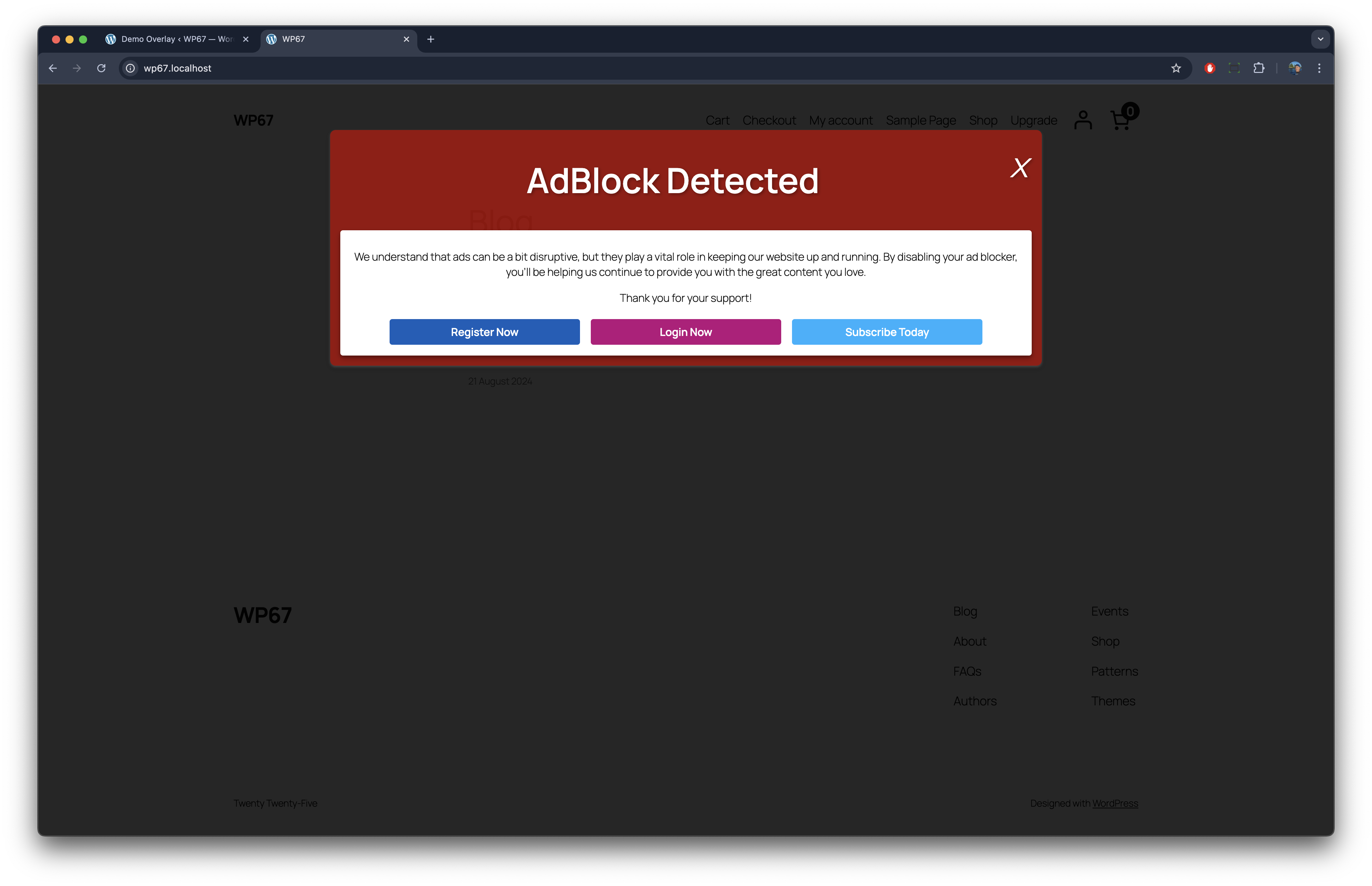Viewport: 1372px width, 886px height.
Task: Open the footer Shop link
Action: click(1105, 641)
